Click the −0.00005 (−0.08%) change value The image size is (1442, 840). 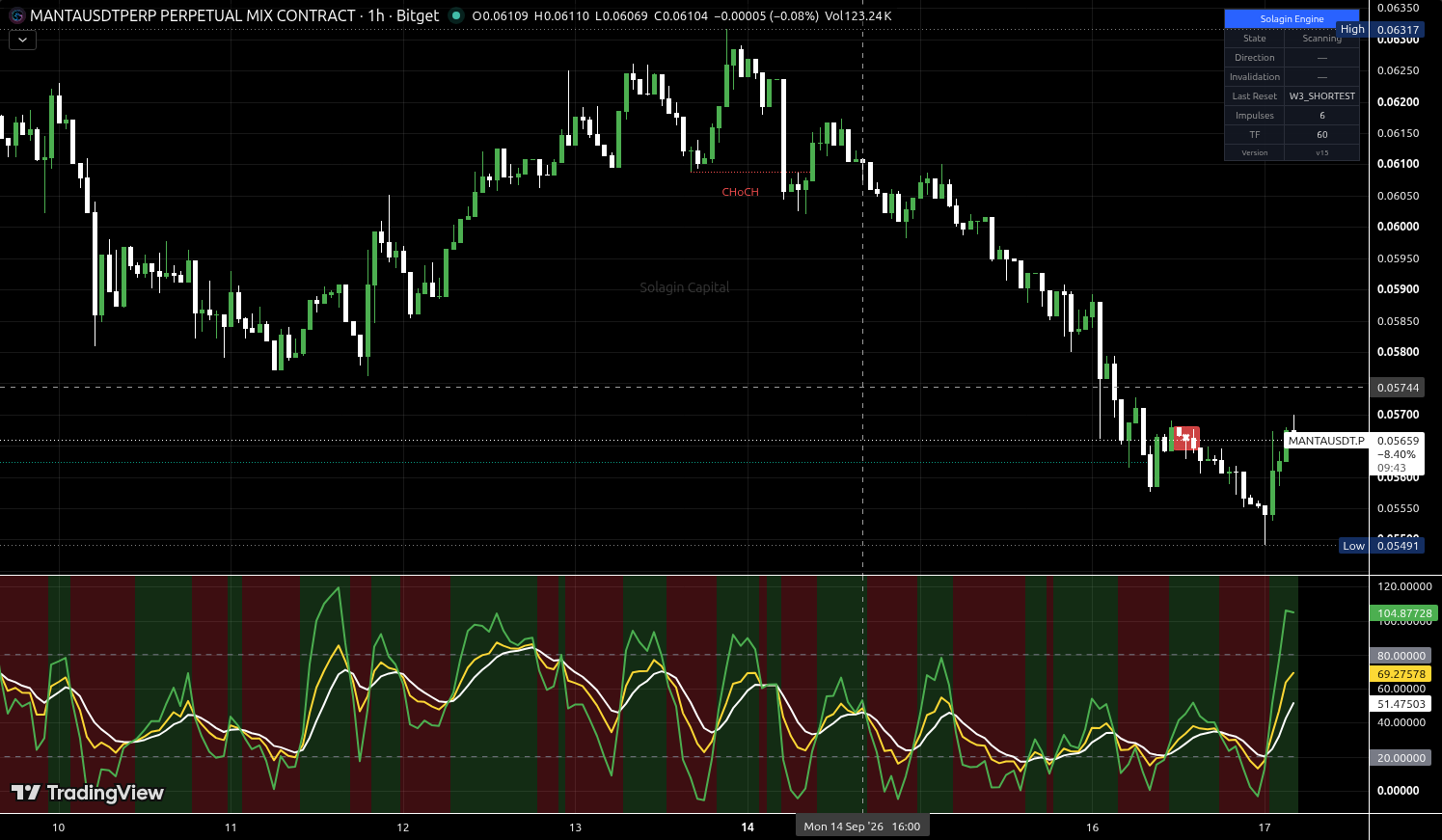click(x=766, y=15)
